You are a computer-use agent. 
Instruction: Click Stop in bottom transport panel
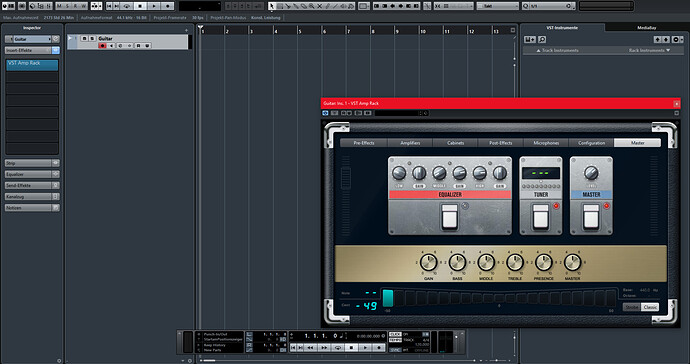[x=351, y=348]
